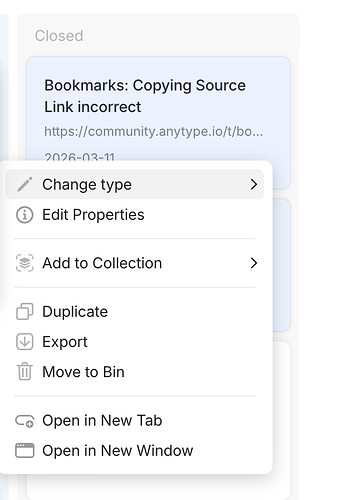Click the 2026-03-11 date on the card
Viewport: 362px width, 500px height.
tap(80, 157)
